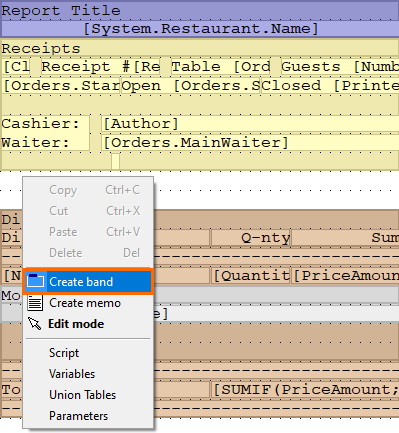This screenshot has height=433, width=399.
Task: Select the [Author] memo field
Action: pyautogui.click(x=250, y=124)
